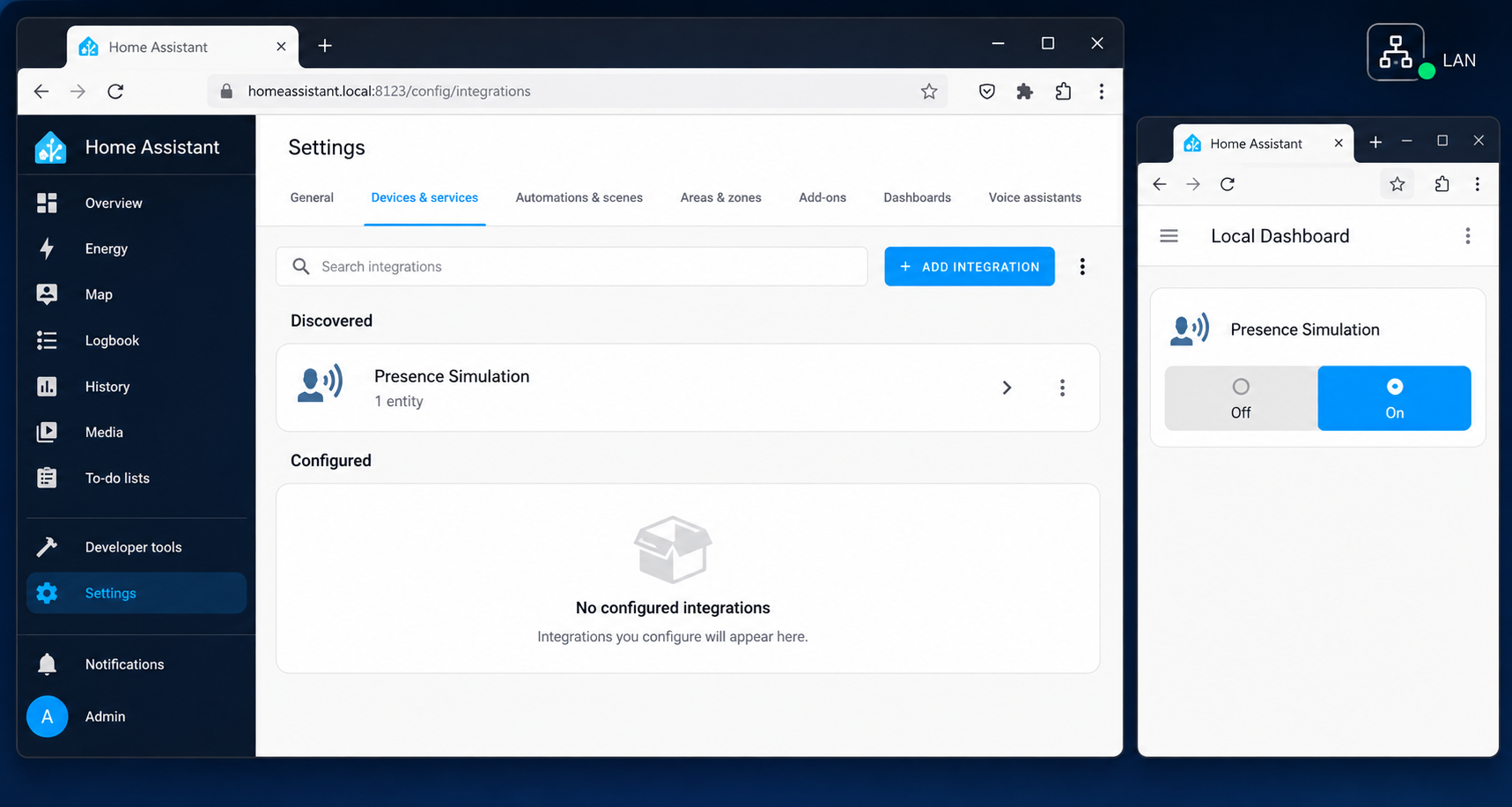This screenshot has width=1512, height=807.
Task: Click the 'No configured integrations' text
Action: [x=673, y=608]
